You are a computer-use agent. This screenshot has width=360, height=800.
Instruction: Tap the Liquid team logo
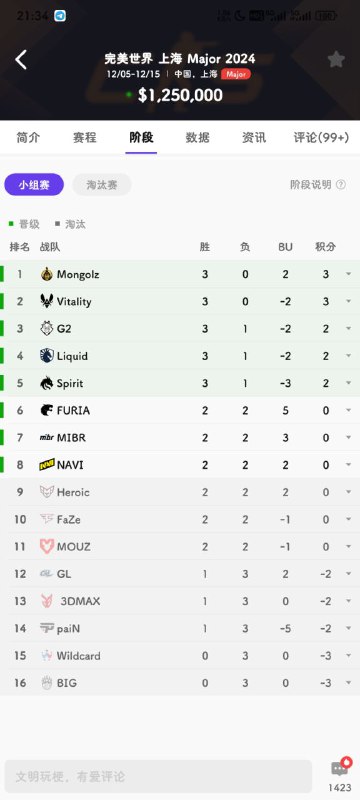47,356
